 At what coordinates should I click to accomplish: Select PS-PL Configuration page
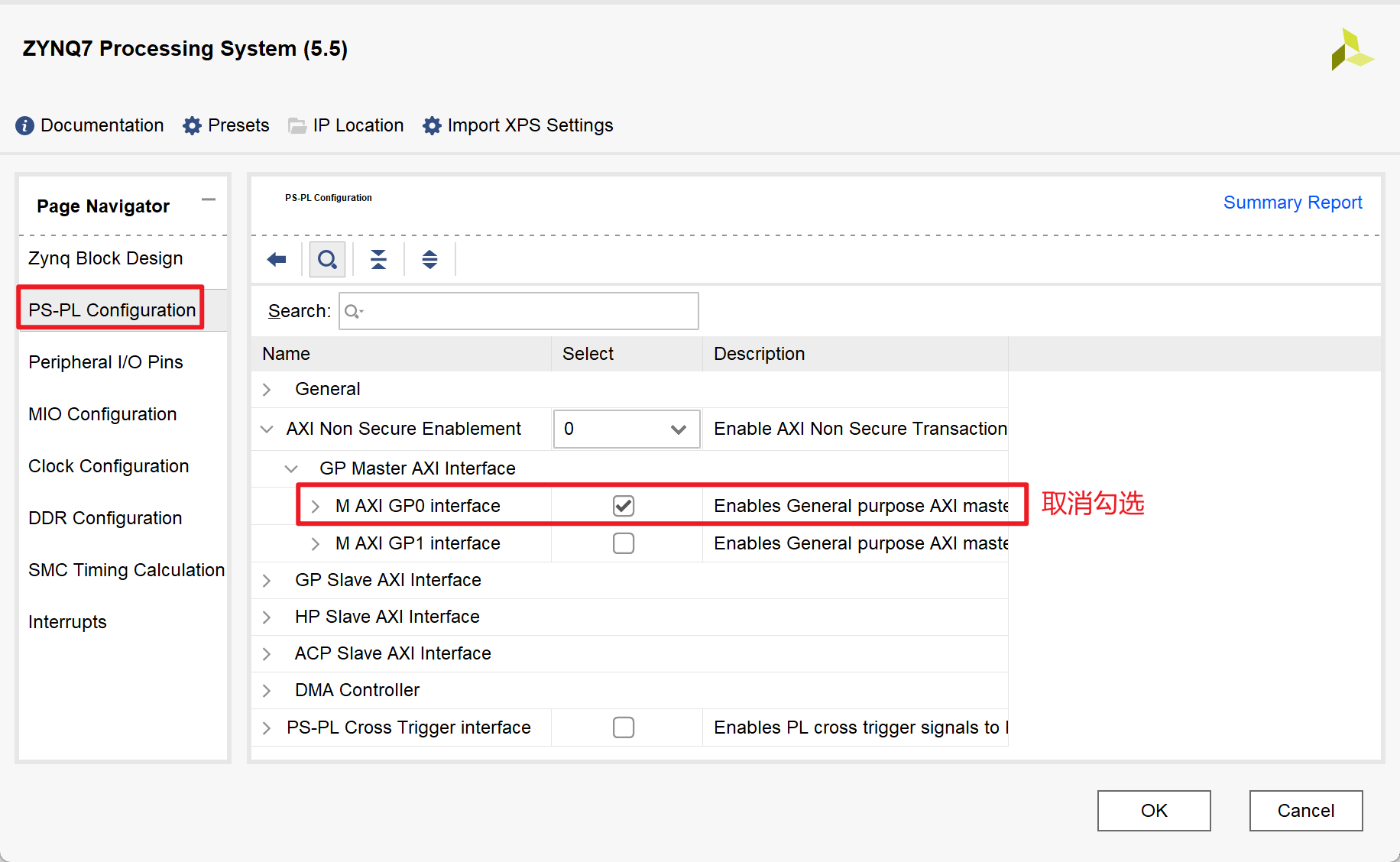(112, 309)
